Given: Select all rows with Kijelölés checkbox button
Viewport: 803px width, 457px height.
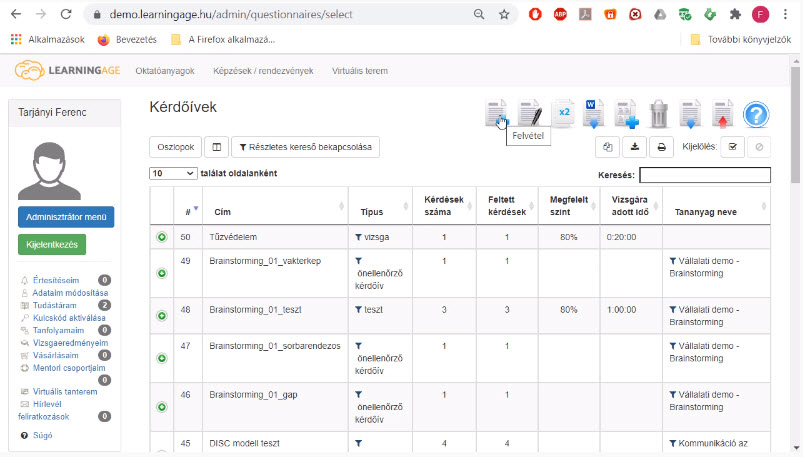Looking at the screenshot, I should [x=732, y=147].
